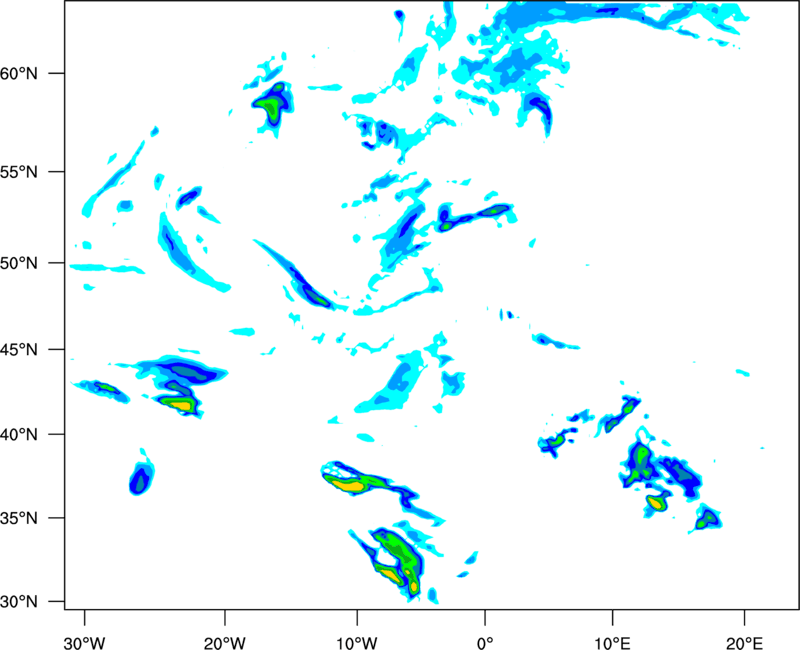Click the 50°N latitude axis label
Viewport: 800px width, 650px height.
19,263
